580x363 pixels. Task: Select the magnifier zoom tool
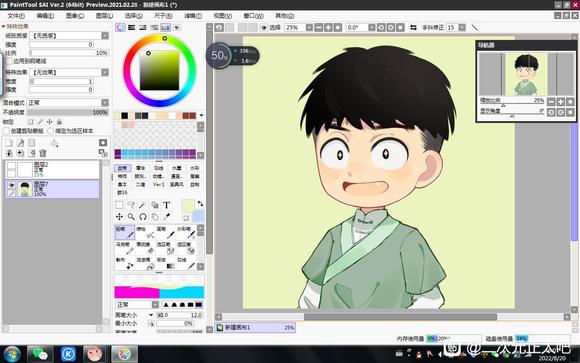pyautogui.click(x=131, y=217)
